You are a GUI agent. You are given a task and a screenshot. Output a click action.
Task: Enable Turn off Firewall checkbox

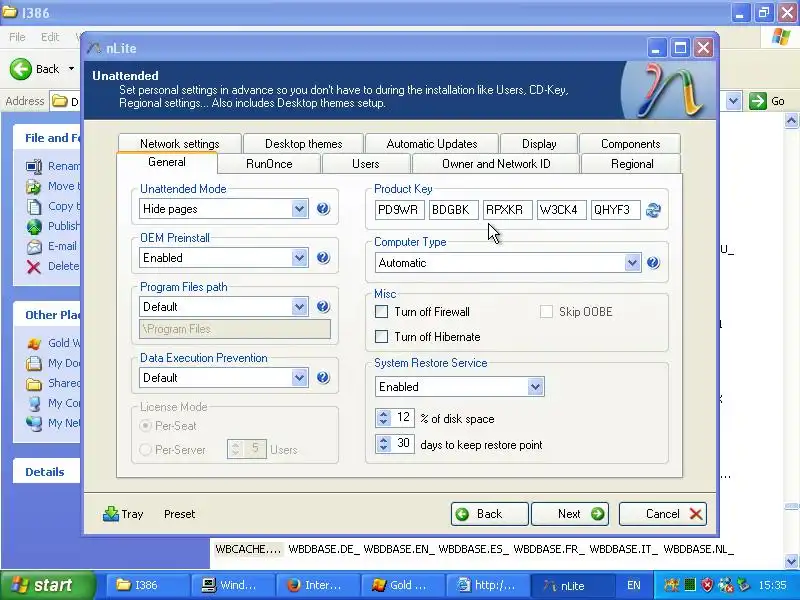pyautogui.click(x=381, y=311)
